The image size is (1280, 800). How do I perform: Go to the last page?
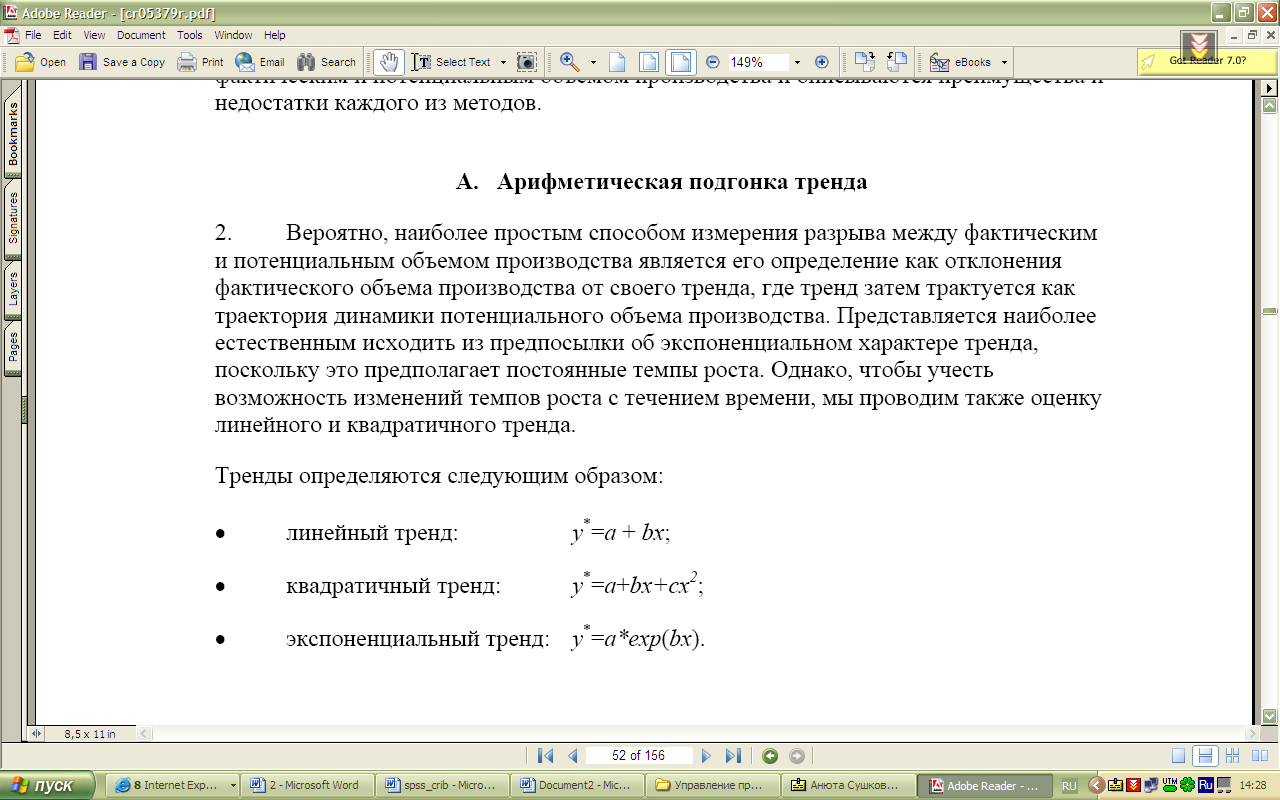[x=733, y=756]
